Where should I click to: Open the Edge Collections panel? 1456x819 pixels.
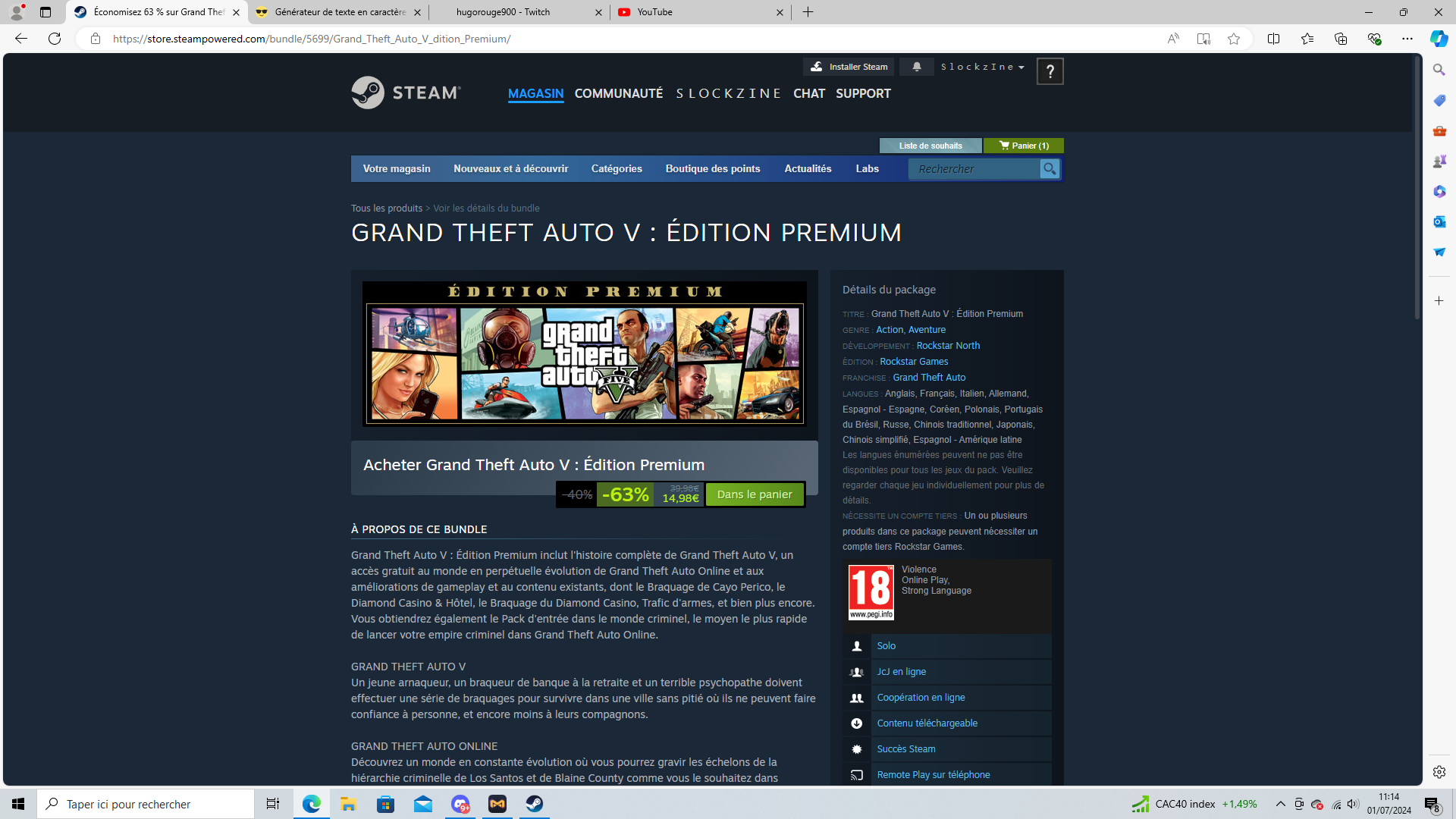[1341, 39]
